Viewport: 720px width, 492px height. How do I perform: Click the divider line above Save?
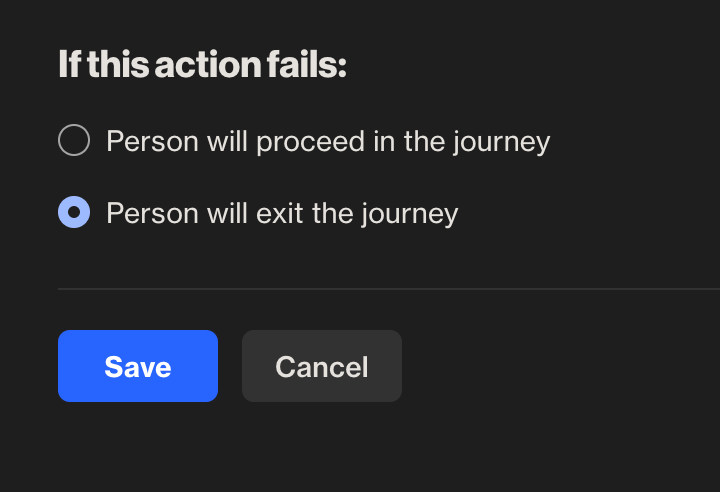click(388, 289)
